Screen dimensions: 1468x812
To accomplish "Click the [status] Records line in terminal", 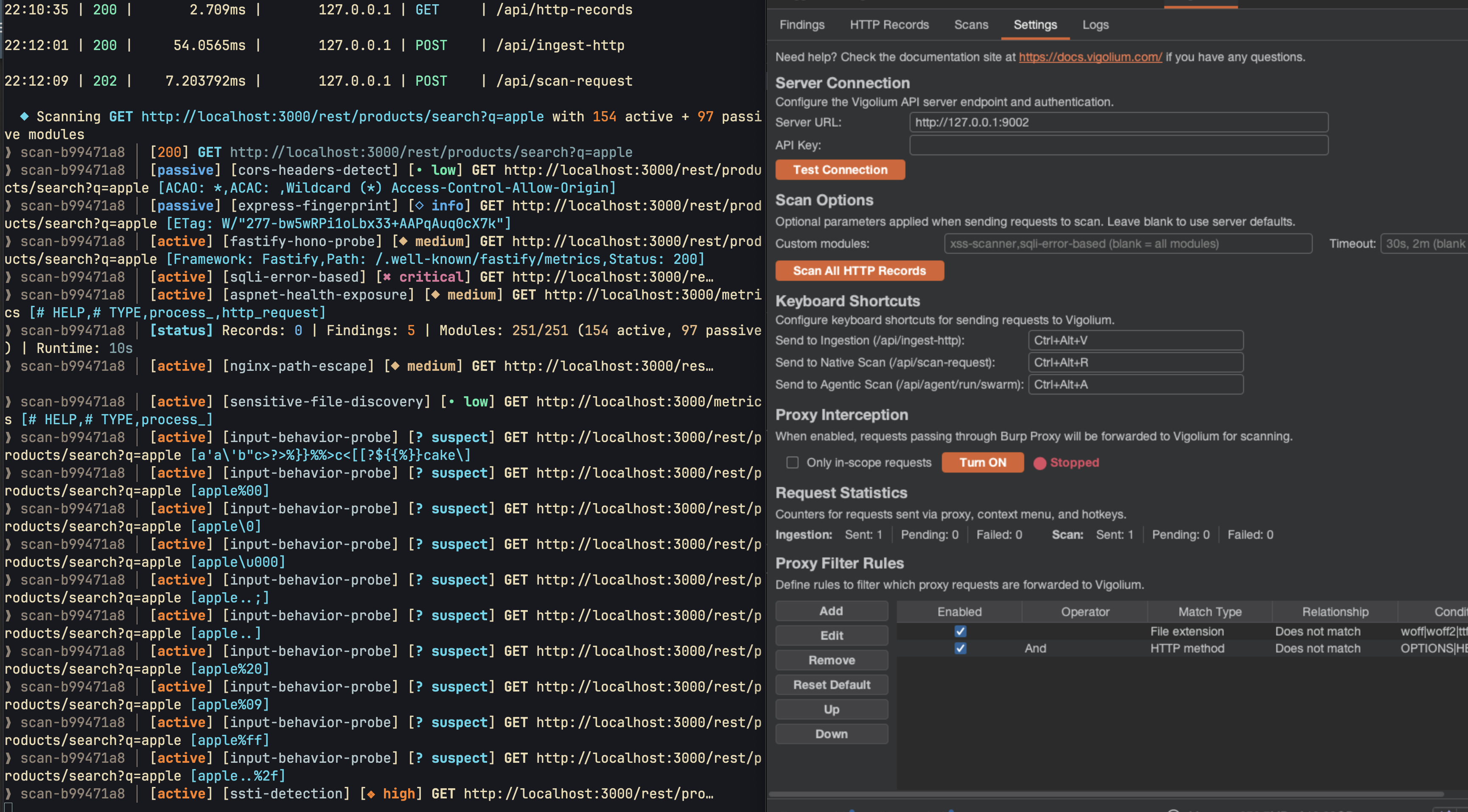I will 383,340.
